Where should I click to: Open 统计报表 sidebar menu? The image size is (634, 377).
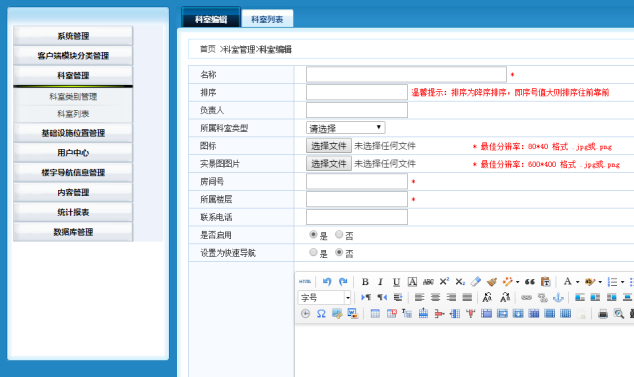(x=73, y=212)
